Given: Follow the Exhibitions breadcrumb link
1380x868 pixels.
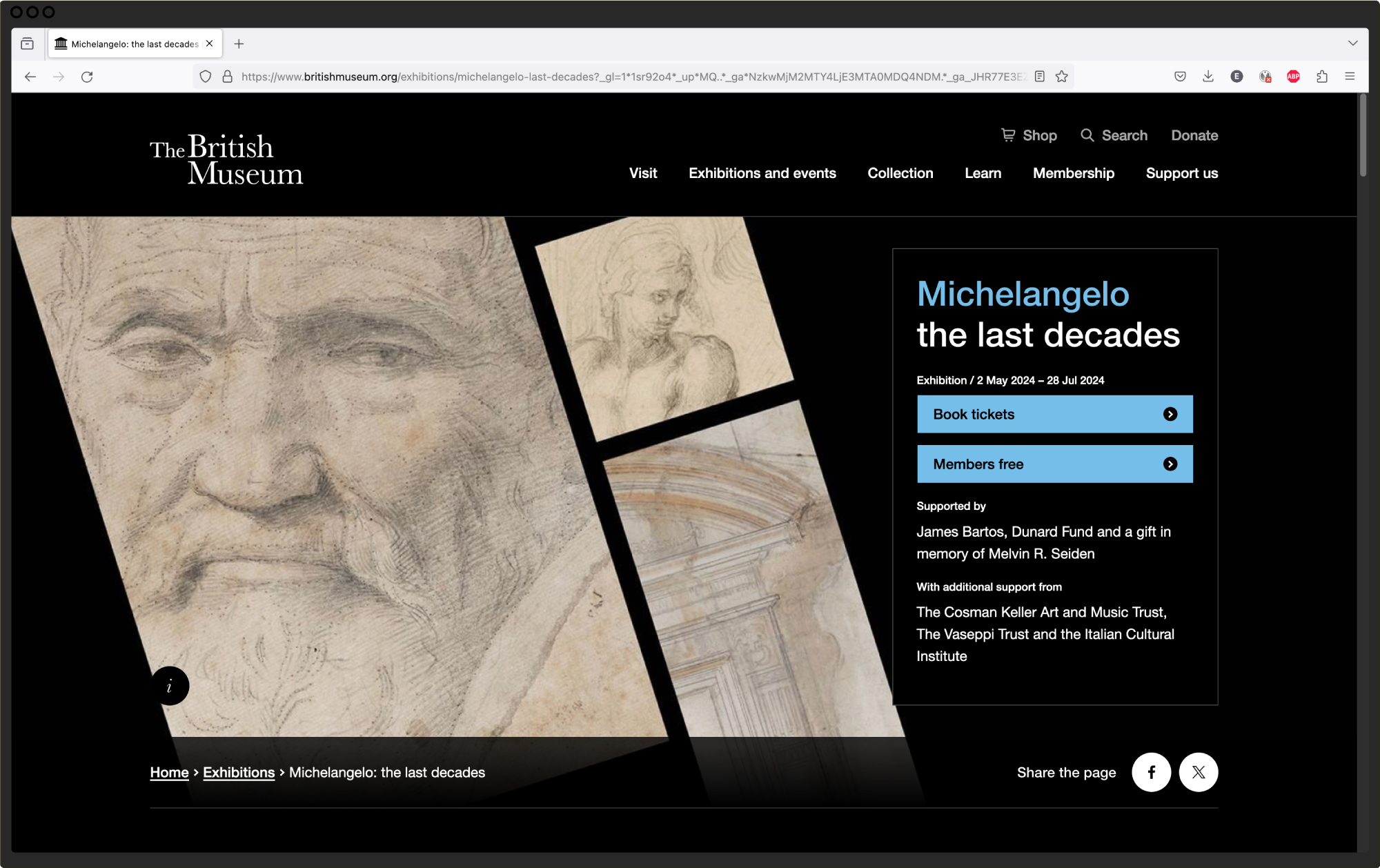Looking at the screenshot, I should [x=239, y=772].
